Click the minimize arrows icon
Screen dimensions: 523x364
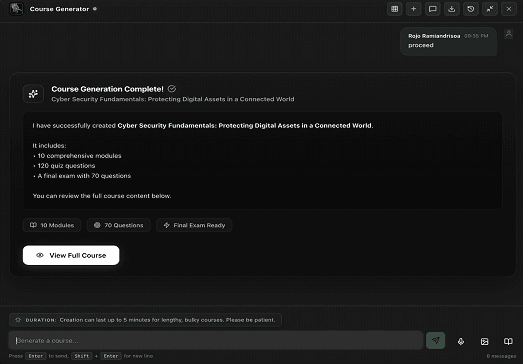490,9
